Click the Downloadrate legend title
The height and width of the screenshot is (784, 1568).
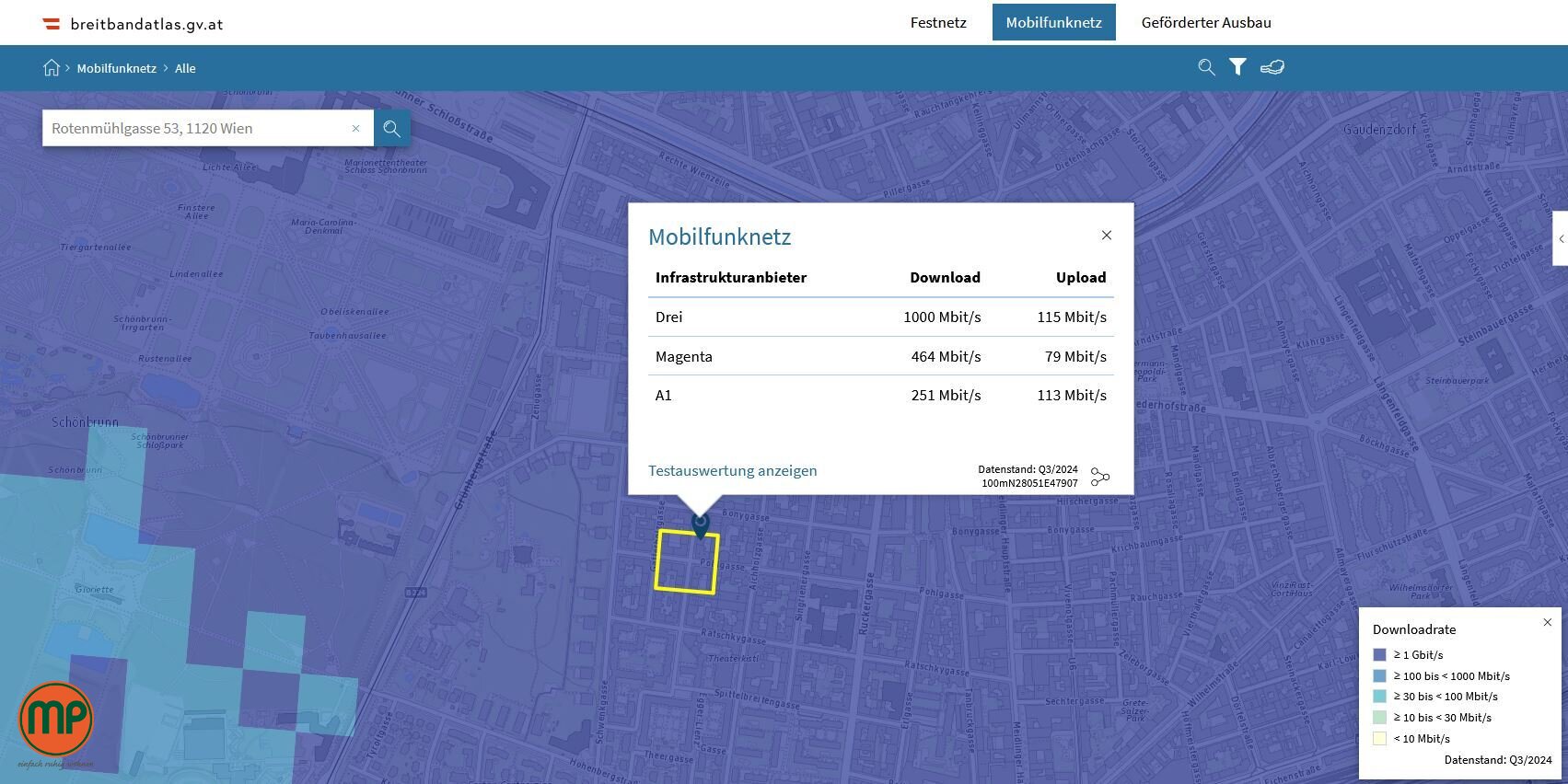(1414, 629)
